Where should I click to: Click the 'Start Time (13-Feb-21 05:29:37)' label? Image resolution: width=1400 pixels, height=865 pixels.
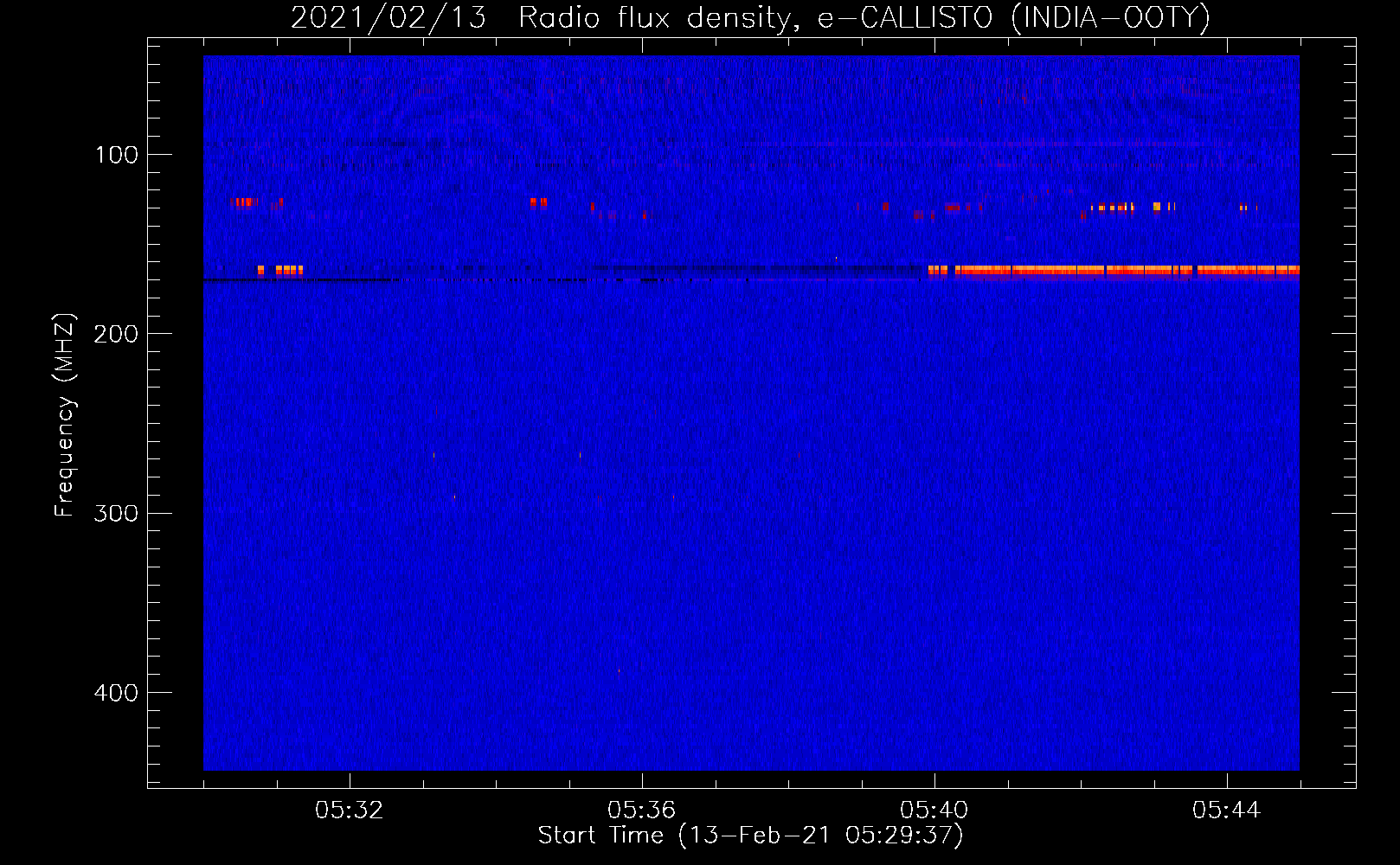point(750,836)
